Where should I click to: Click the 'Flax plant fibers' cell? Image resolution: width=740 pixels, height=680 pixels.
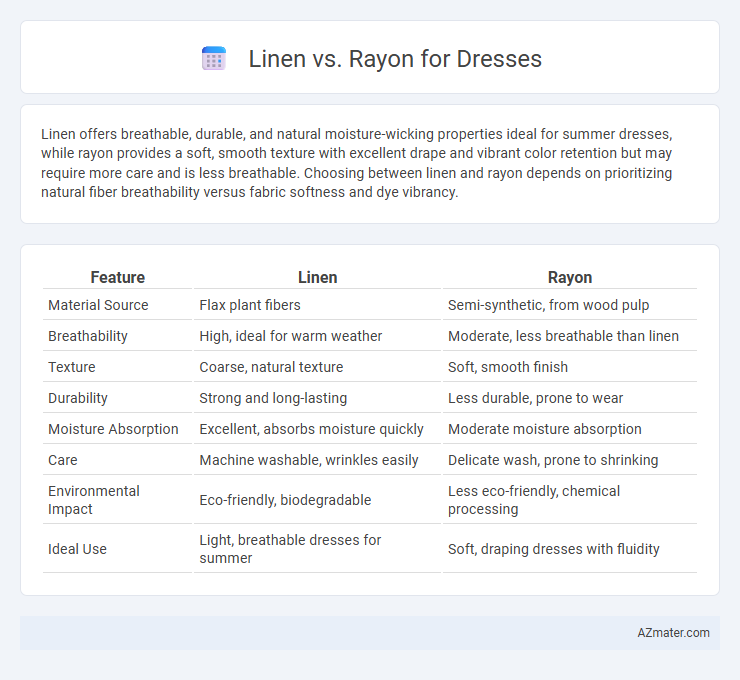250,305
